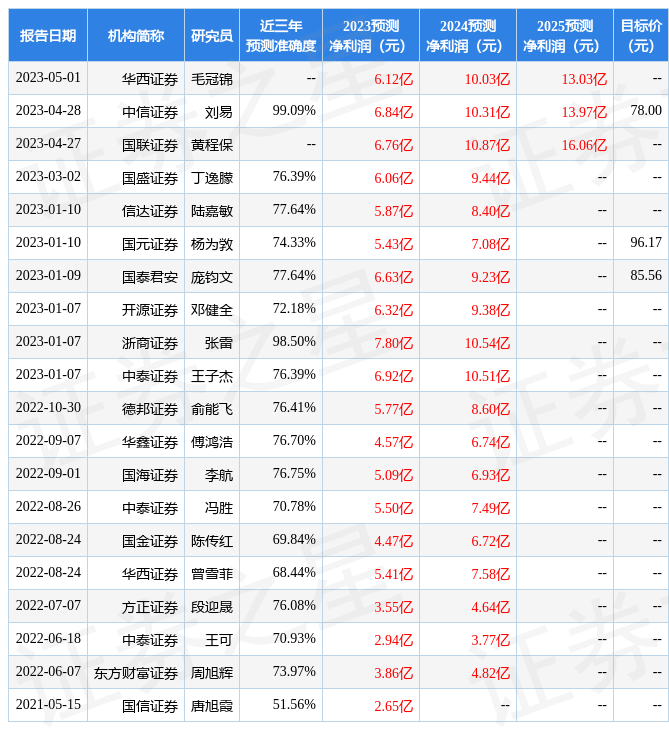
Task: Click the 2024预测净利润 column header
Action: coord(468,35)
